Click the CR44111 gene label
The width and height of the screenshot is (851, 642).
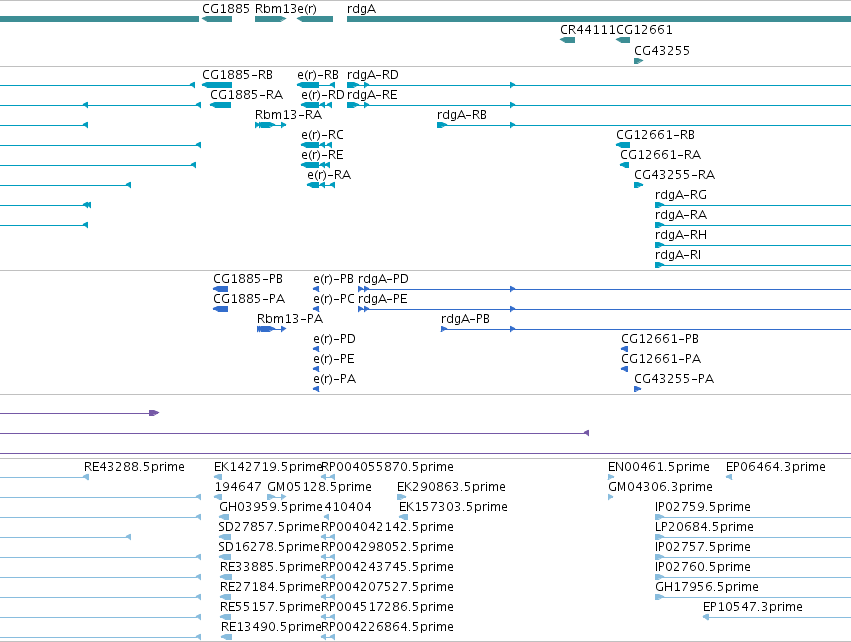[588, 30]
